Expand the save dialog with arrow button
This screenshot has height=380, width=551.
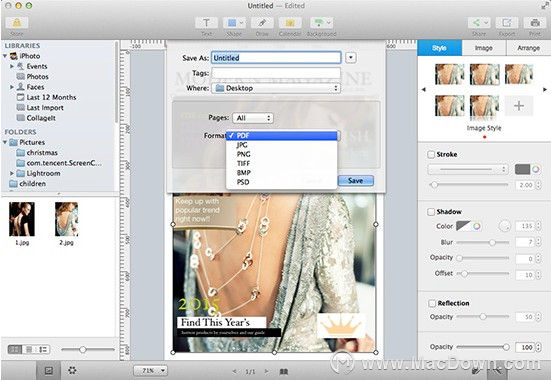(x=351, y=58)
